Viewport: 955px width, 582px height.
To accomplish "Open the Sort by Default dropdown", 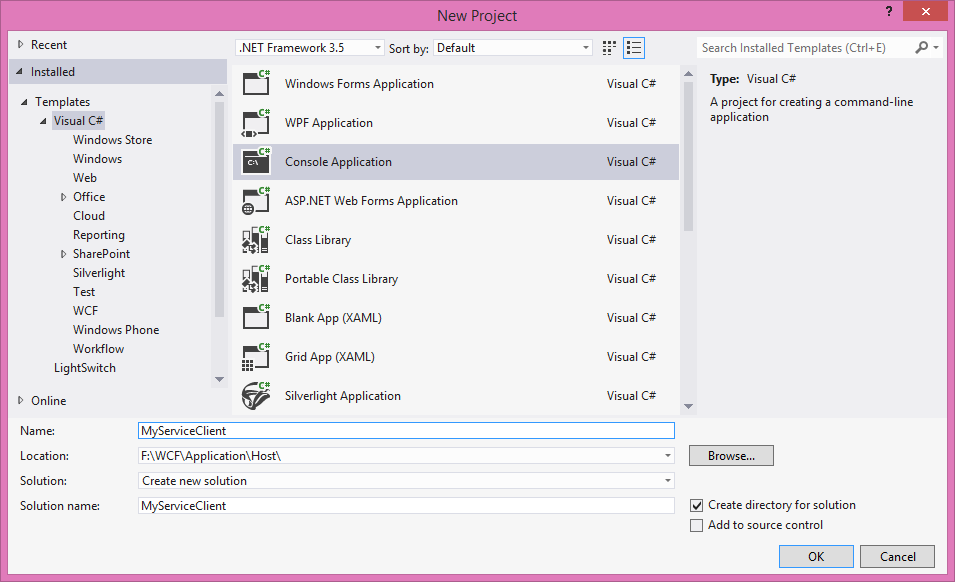I will (513, 47).
